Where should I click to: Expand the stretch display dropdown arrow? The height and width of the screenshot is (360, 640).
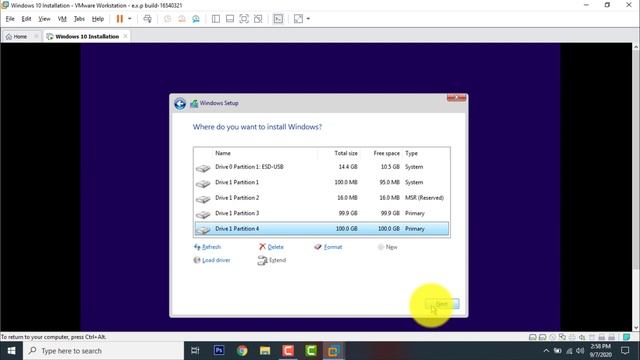308,19
